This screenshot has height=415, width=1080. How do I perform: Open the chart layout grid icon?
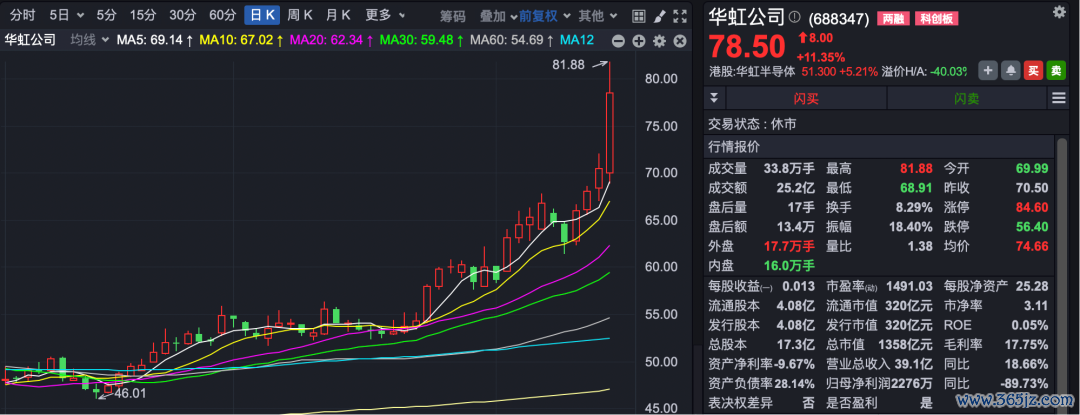coord(638,16)
